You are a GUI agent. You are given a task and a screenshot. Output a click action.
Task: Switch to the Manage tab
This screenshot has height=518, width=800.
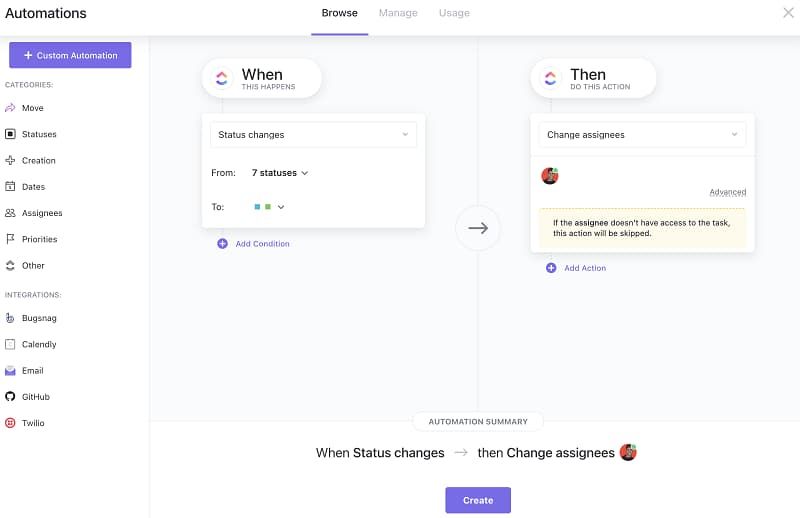(x=398, y=13)
